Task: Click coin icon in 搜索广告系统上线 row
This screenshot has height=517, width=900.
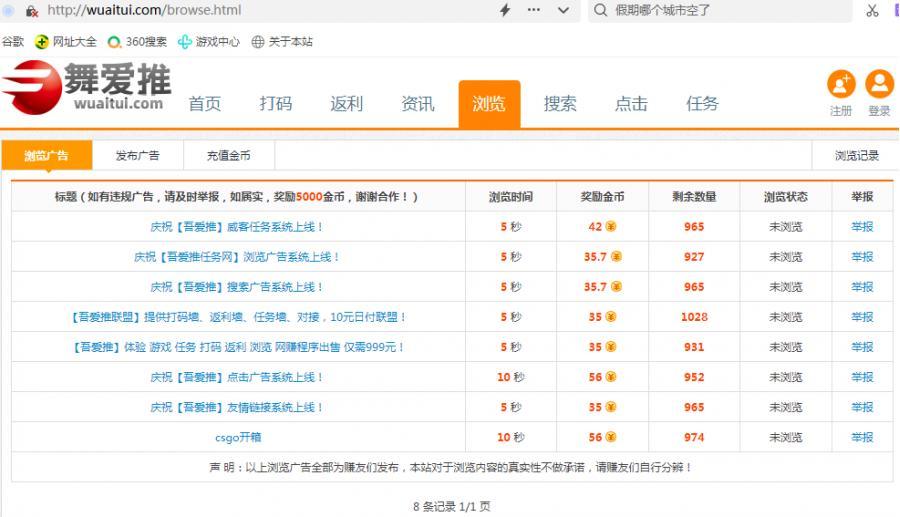Action: (616, 286)
